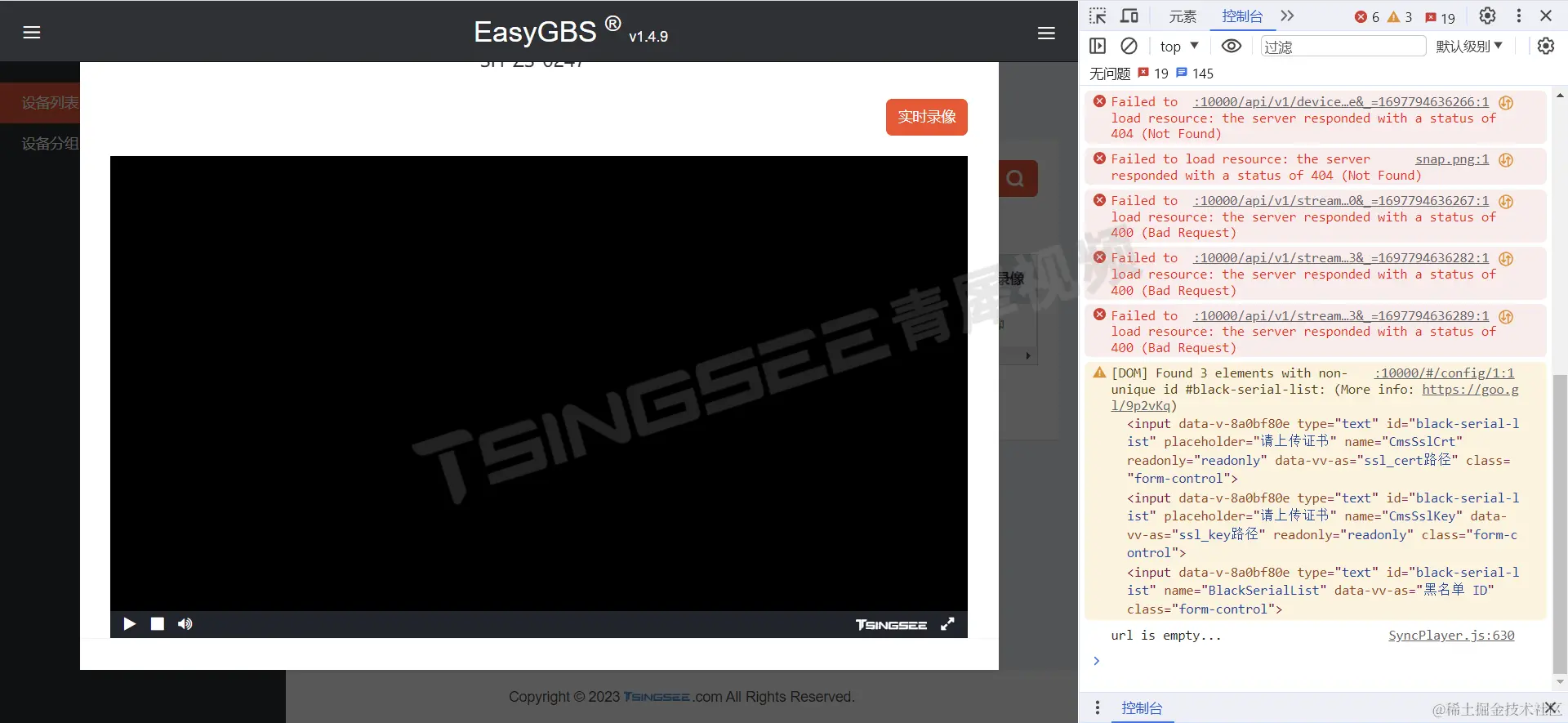Switch to the 元素 tab in DevTools

(1182, 16)
